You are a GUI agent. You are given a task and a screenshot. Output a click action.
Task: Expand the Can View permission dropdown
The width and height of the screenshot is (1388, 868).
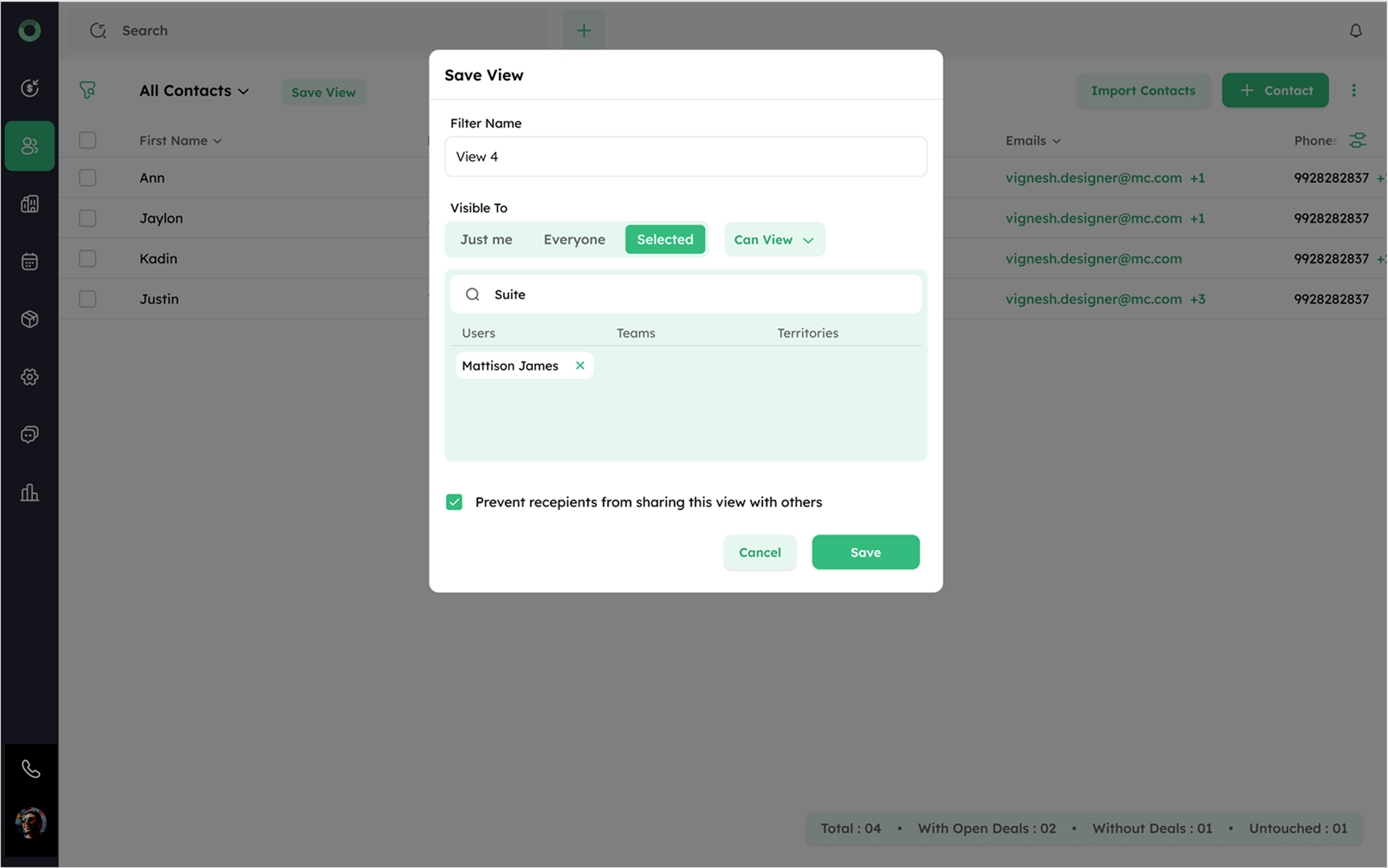pyautogui.click(x=774, y=240)
